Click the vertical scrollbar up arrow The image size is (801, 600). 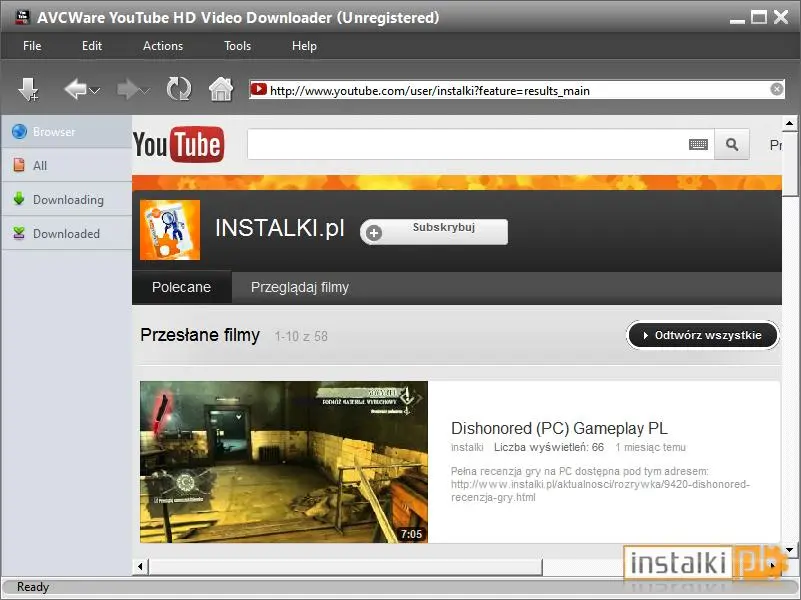point(789,123)
